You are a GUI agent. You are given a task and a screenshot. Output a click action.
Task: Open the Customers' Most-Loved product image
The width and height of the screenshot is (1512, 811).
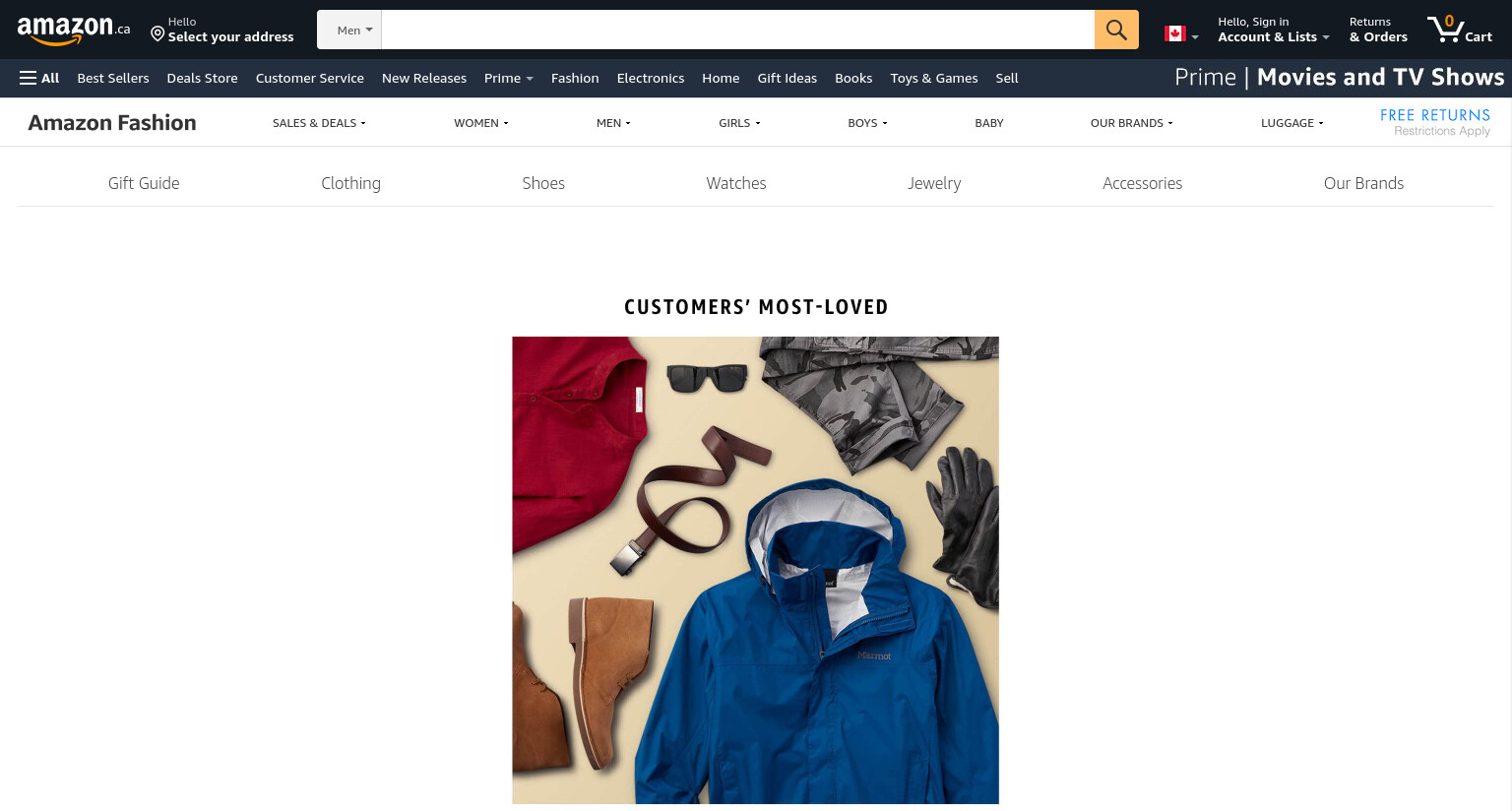[x=755, y=570]
